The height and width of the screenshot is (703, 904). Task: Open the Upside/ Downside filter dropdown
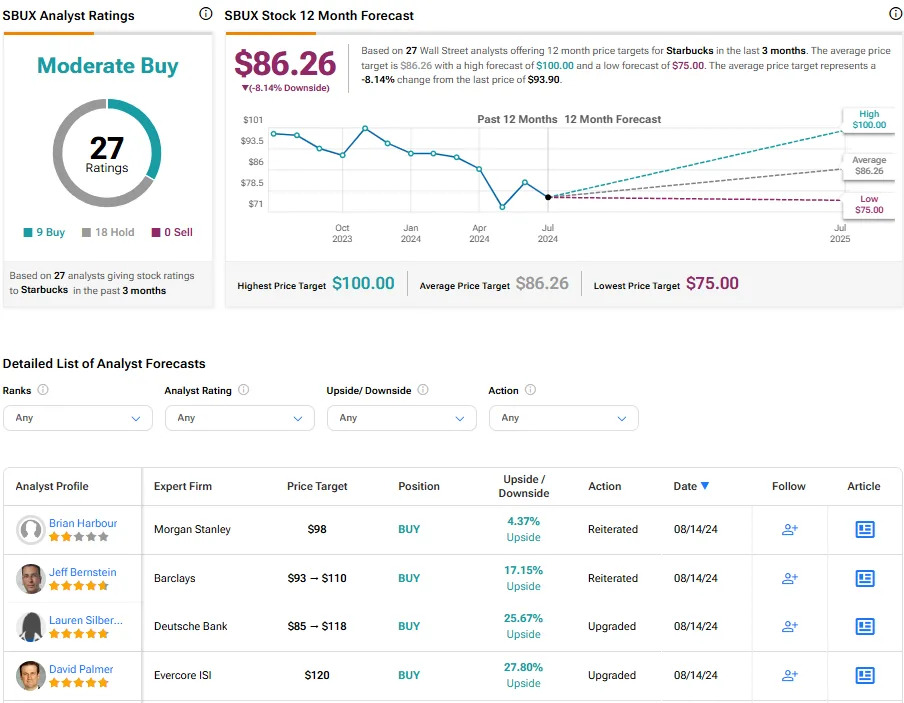click(x=402, y=418)
